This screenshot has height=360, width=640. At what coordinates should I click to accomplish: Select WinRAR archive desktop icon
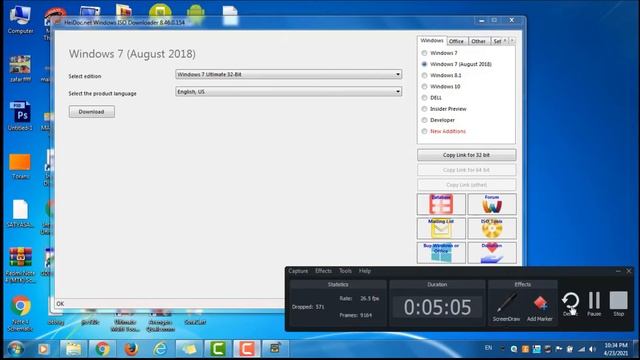click(x=20, y=265)
